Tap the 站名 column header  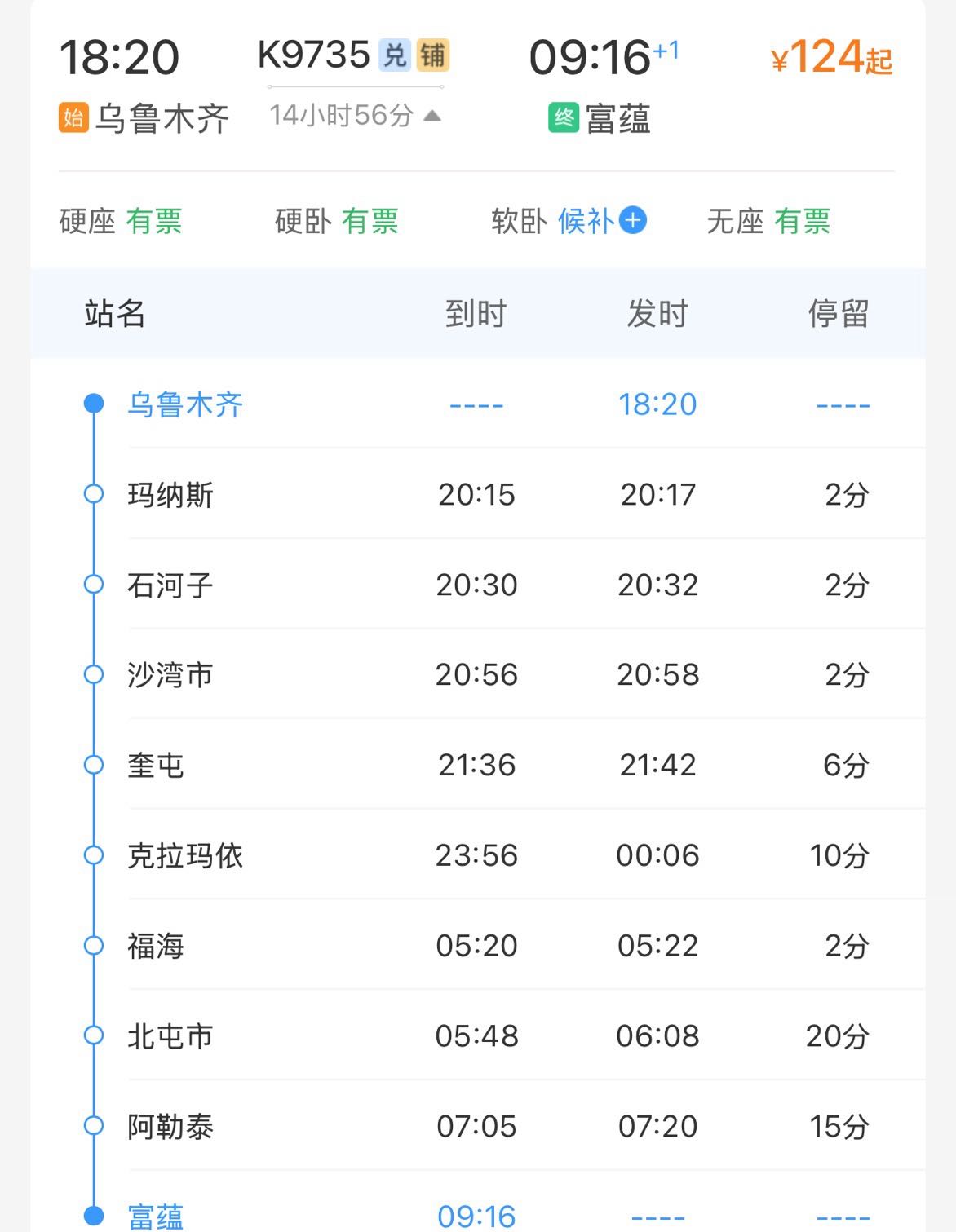115,313
